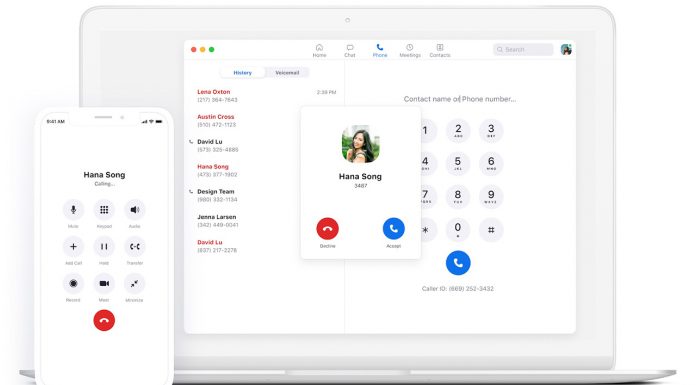Viewport: 696px width, 385px height.
Task: Tap the Add Call plus icon
Action: (x=73, y=246)
